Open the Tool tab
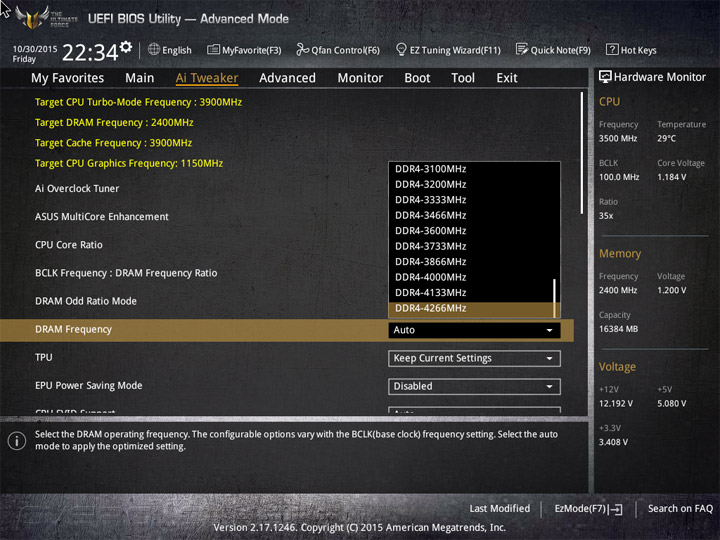Viewport: 720px width, 540px height. point(463,78)
